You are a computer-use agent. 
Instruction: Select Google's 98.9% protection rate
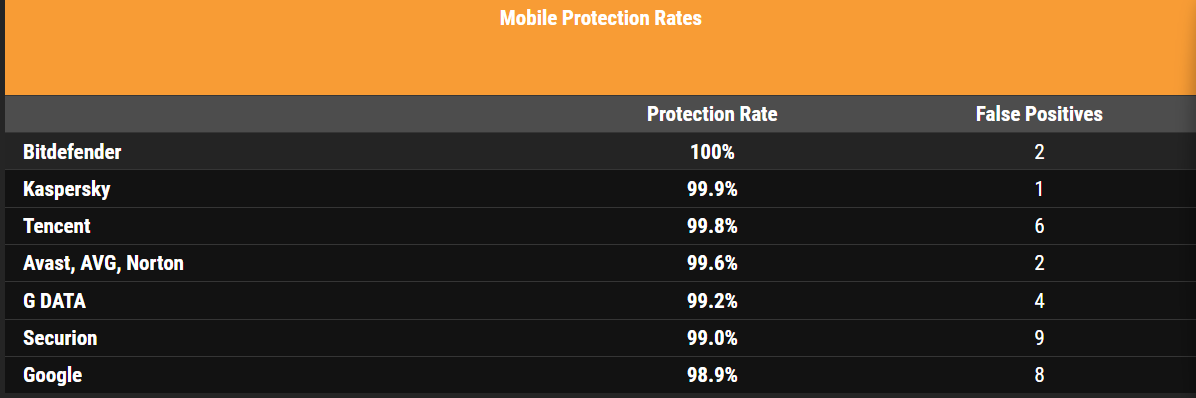(x=712, y=375)
